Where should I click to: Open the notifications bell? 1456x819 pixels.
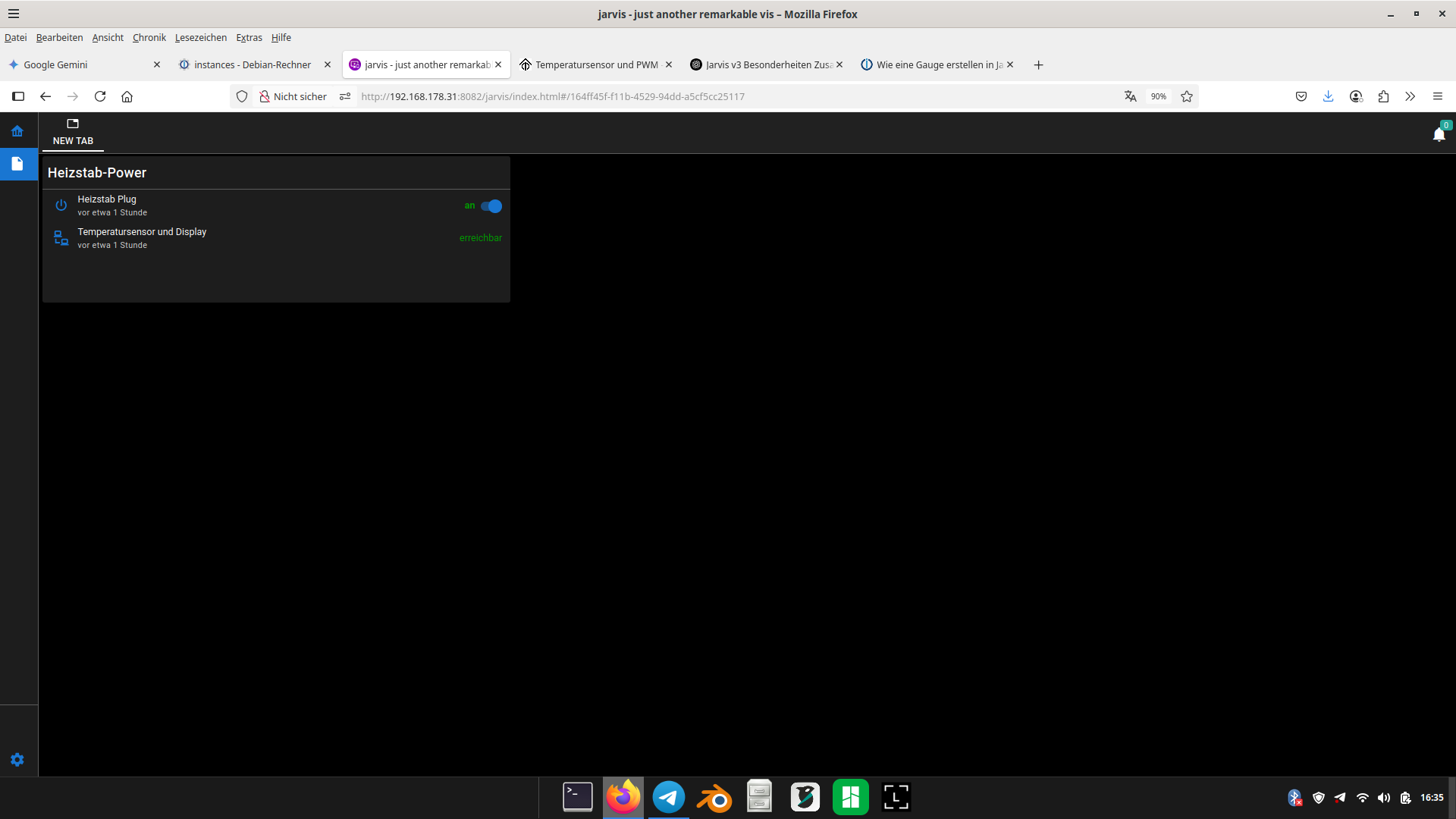coord(1439,135)
